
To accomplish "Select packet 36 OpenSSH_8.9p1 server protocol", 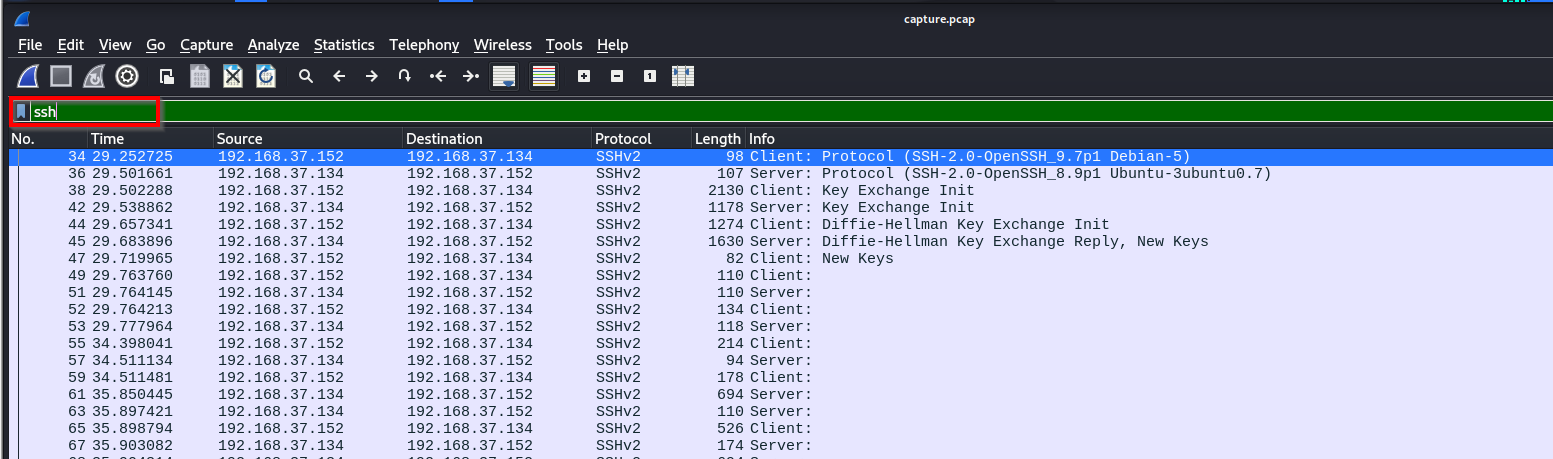I will (x=781, y=174).
